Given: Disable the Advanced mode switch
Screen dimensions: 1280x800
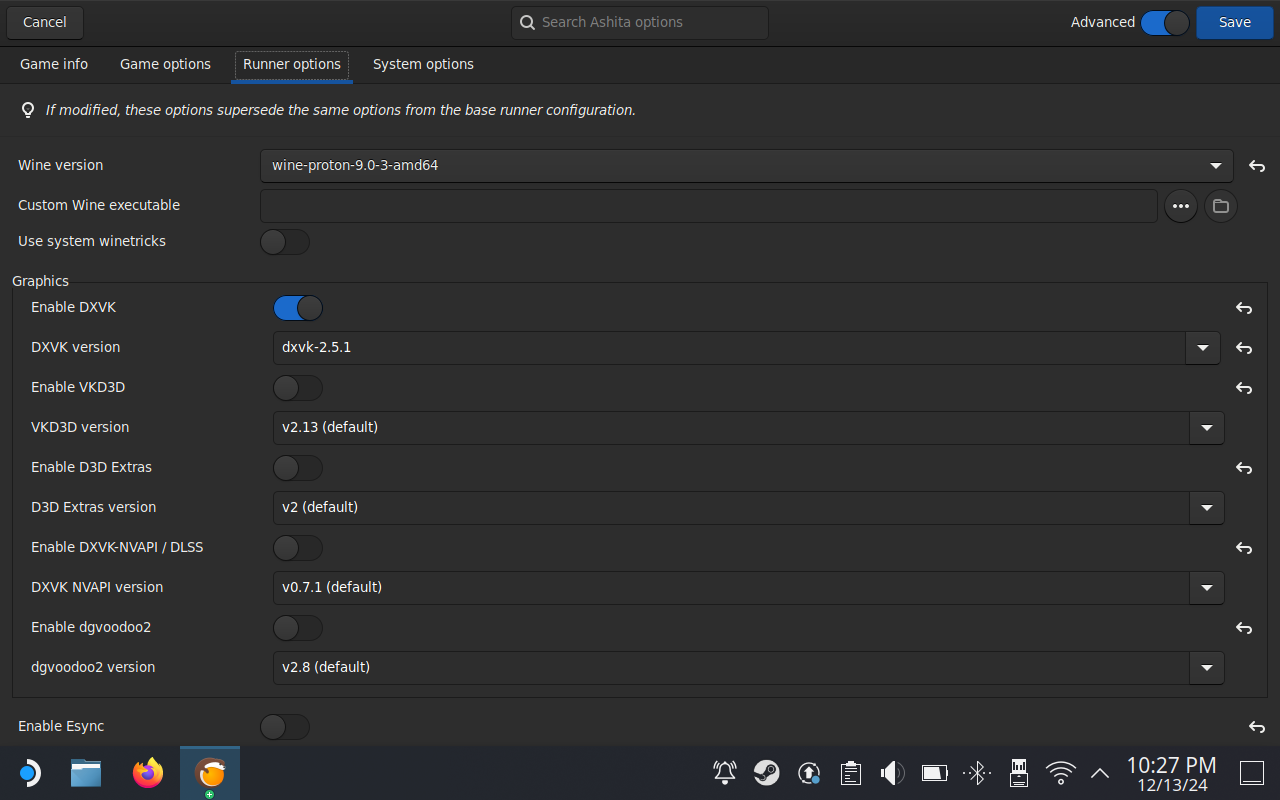Looking at the screenshot, I should (1165, 22).
